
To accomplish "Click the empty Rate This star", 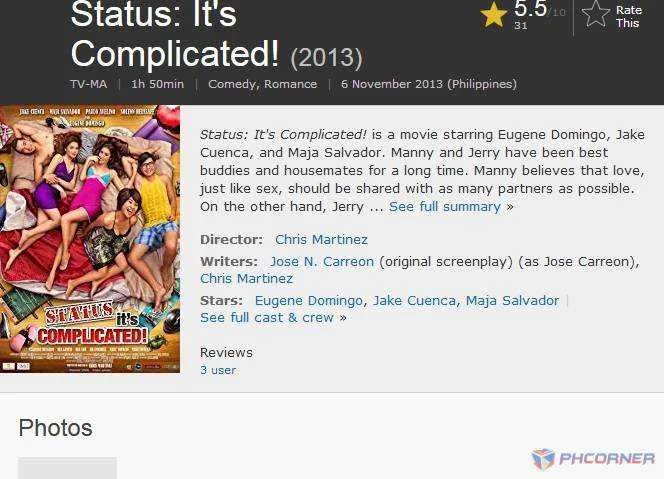I will click(x=596, y=14).
